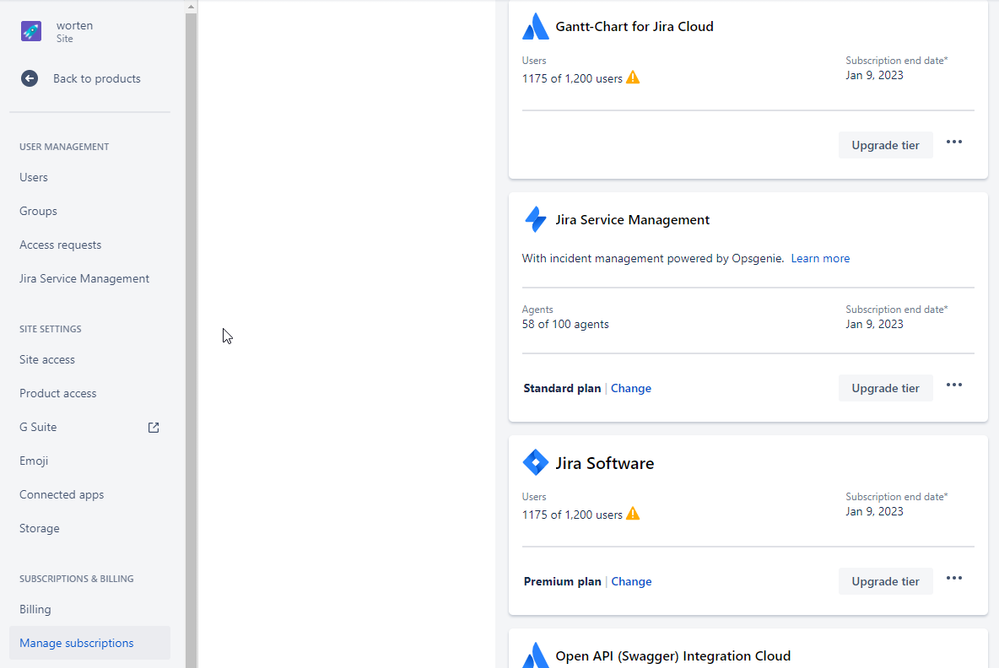This screenshot has width=999, height=668.
Task: Select Manage subscriptions in sidebar
Action: [90, 643]
